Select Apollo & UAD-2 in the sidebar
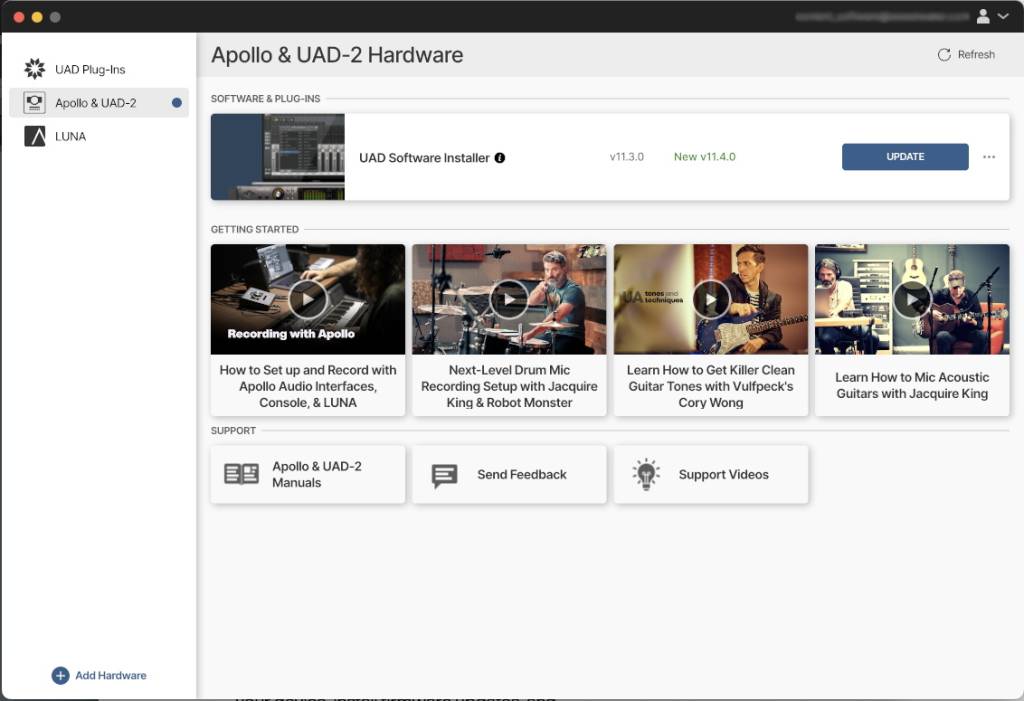The width and height of the screenshot is (1024, 701). (x=96, y=103)
